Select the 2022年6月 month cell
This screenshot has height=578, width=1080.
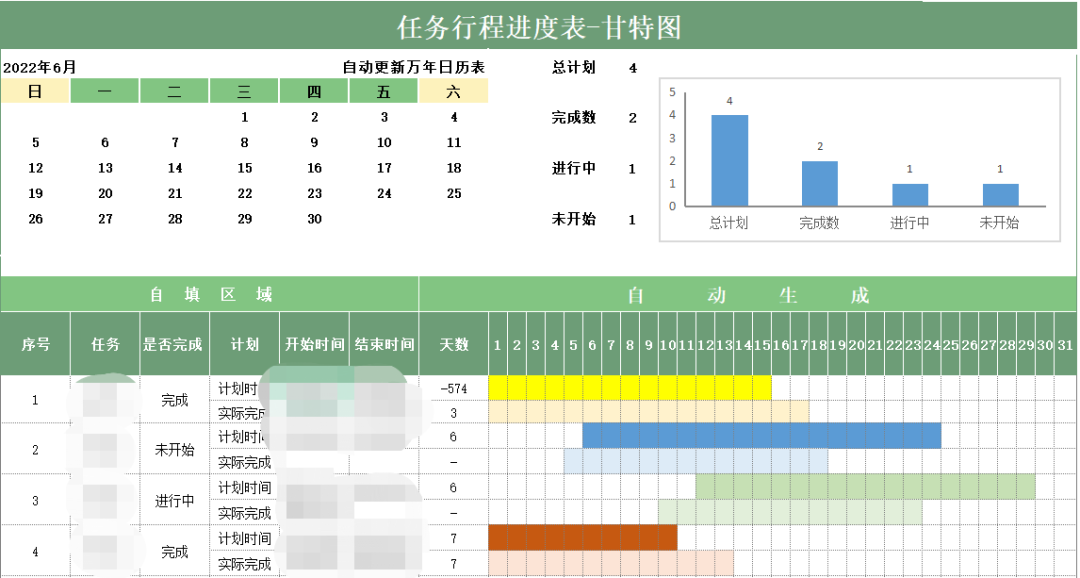40,68
